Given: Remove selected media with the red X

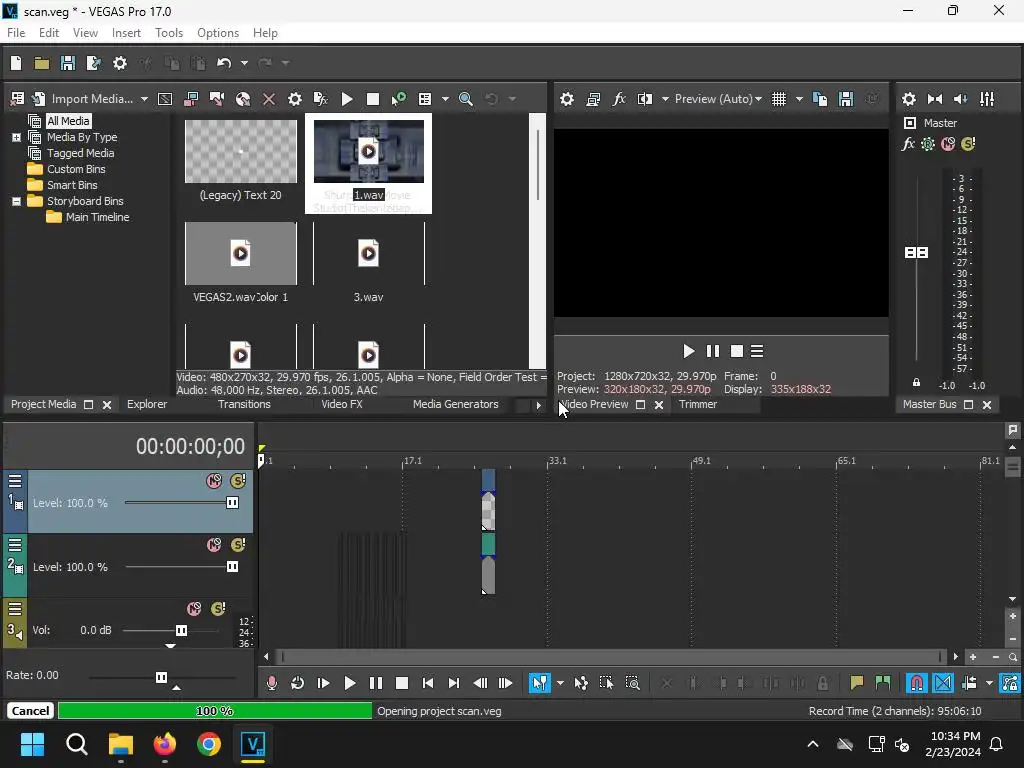Looking at the screenshot, I should [x=268, y=99].
